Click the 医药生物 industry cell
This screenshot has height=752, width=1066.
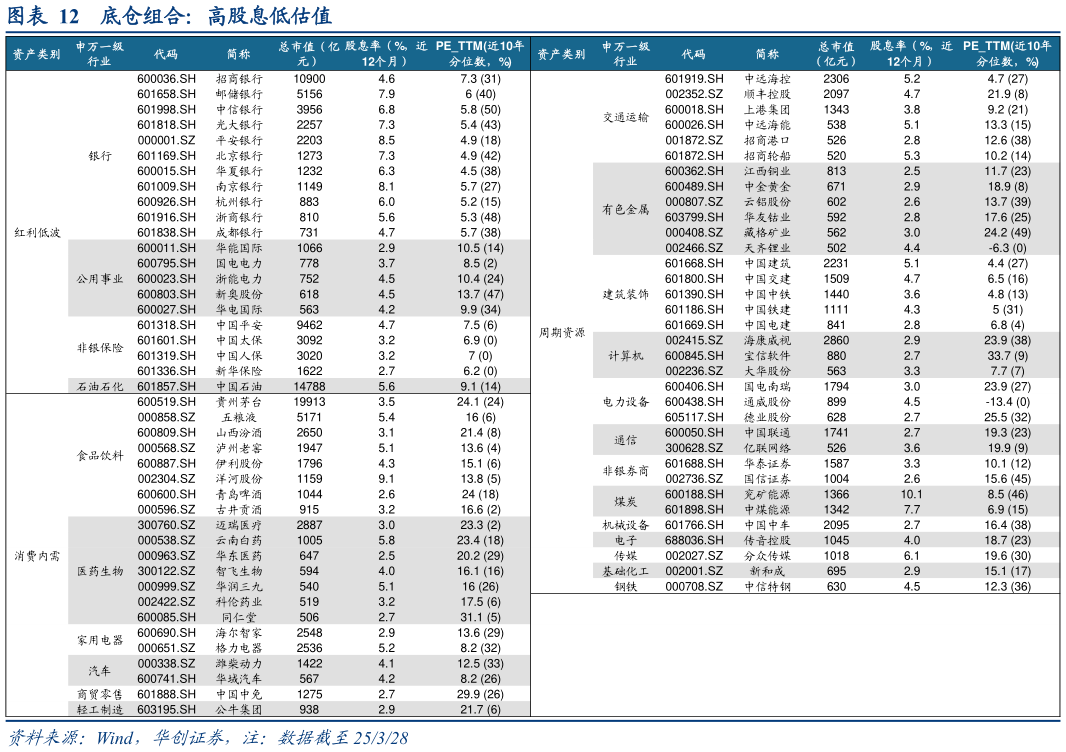click(x=100, y=571)
